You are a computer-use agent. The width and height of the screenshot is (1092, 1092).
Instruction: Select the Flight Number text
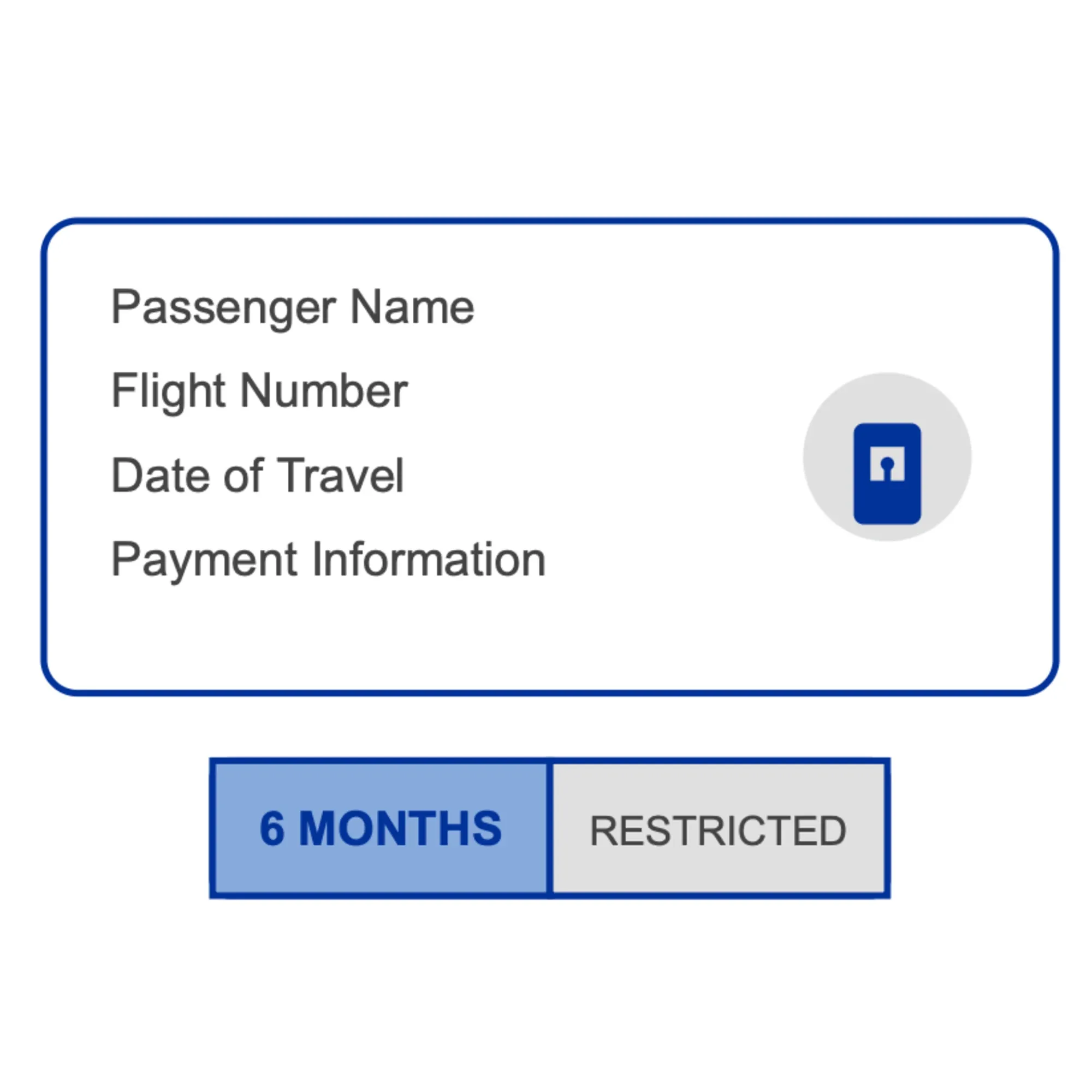[x=259, y=391]
